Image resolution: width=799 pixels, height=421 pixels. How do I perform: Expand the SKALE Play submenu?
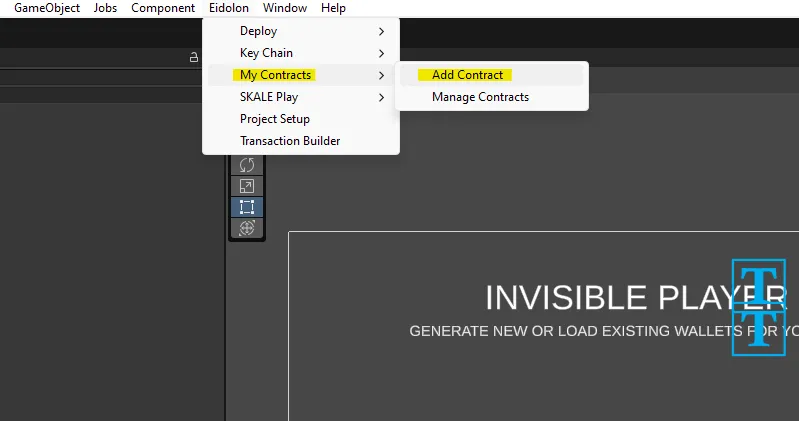301,97
